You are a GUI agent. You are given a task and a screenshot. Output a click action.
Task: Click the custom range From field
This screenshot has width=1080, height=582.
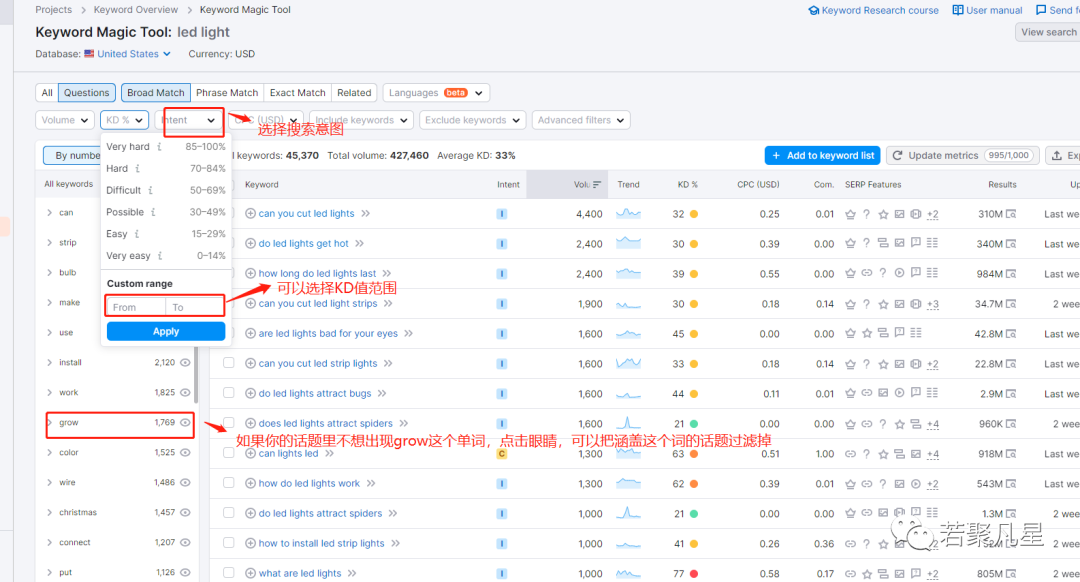coord(136,307)
